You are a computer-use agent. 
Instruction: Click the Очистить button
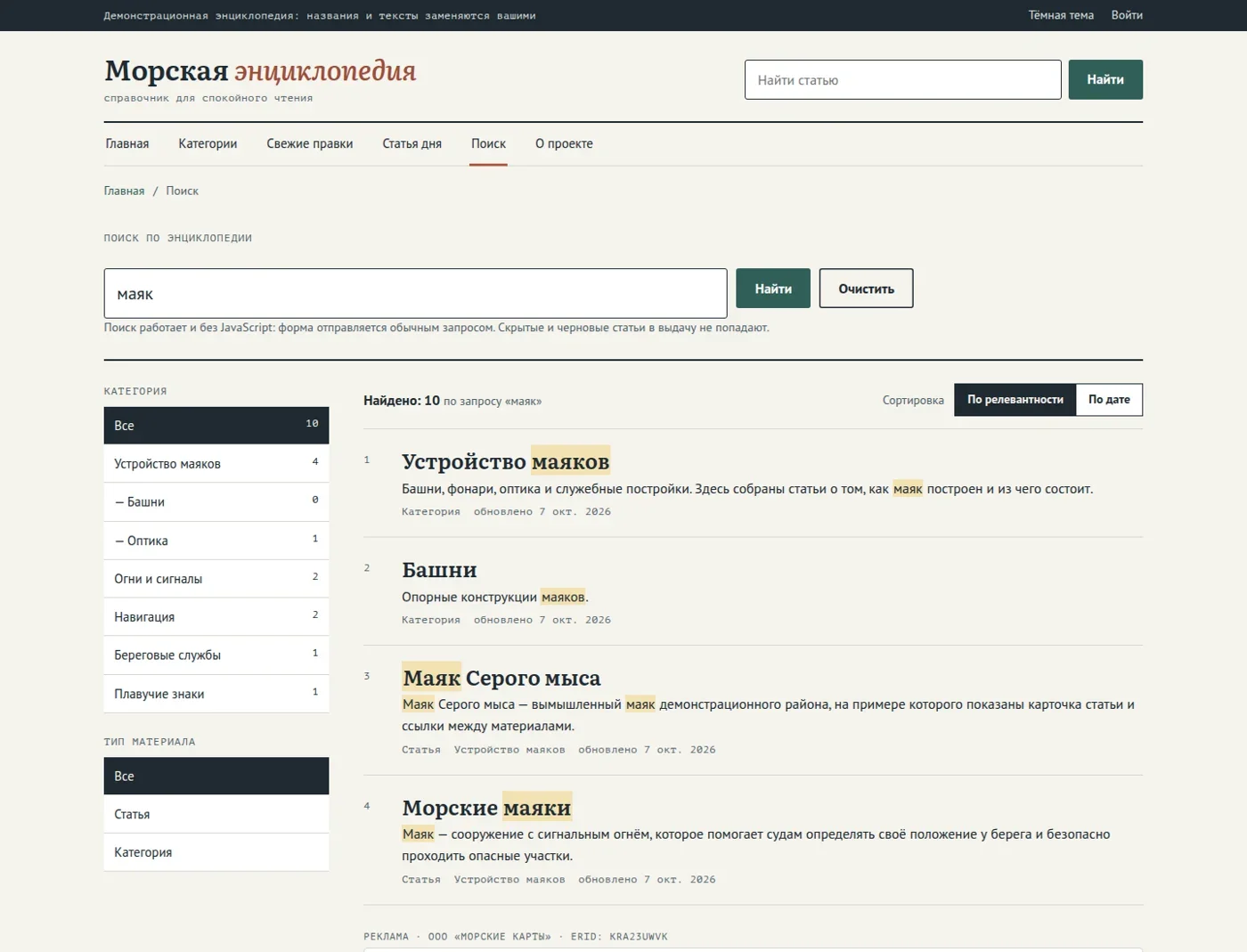click(866, 289)
